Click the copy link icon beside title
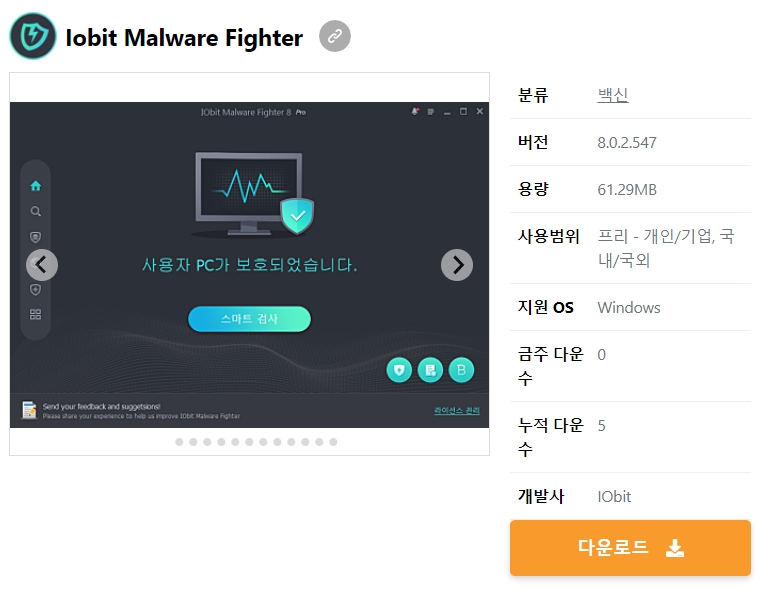Screen dimensions: 761x589 334,36
